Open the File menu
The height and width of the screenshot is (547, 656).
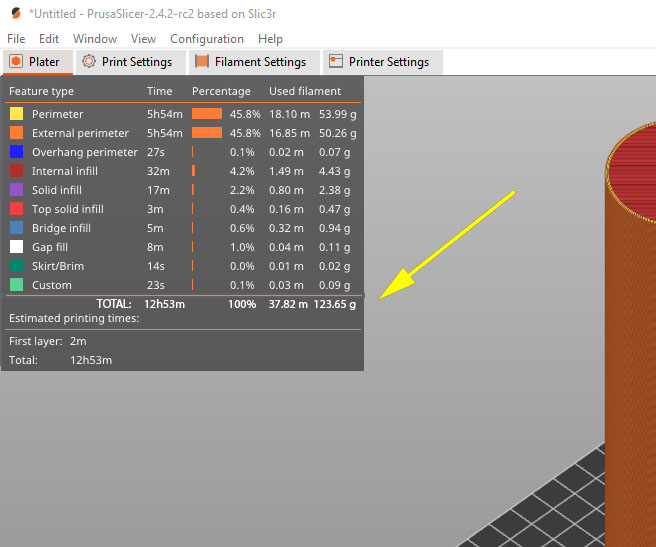pyautogui.click(x=16, y=39)
